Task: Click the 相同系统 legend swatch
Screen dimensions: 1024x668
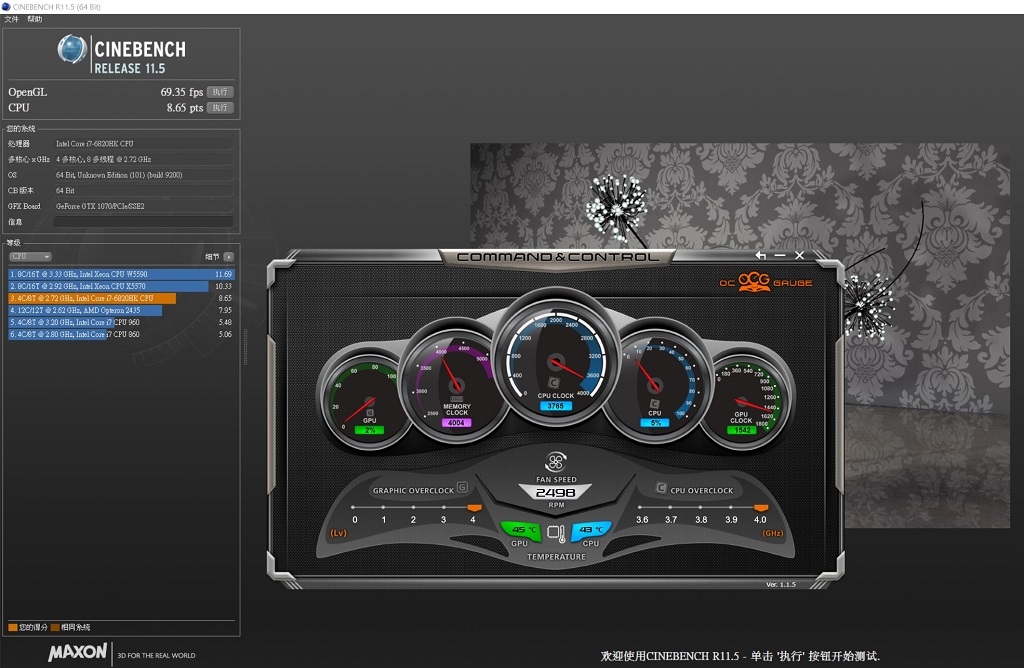Action: click(x=55, y=628)
